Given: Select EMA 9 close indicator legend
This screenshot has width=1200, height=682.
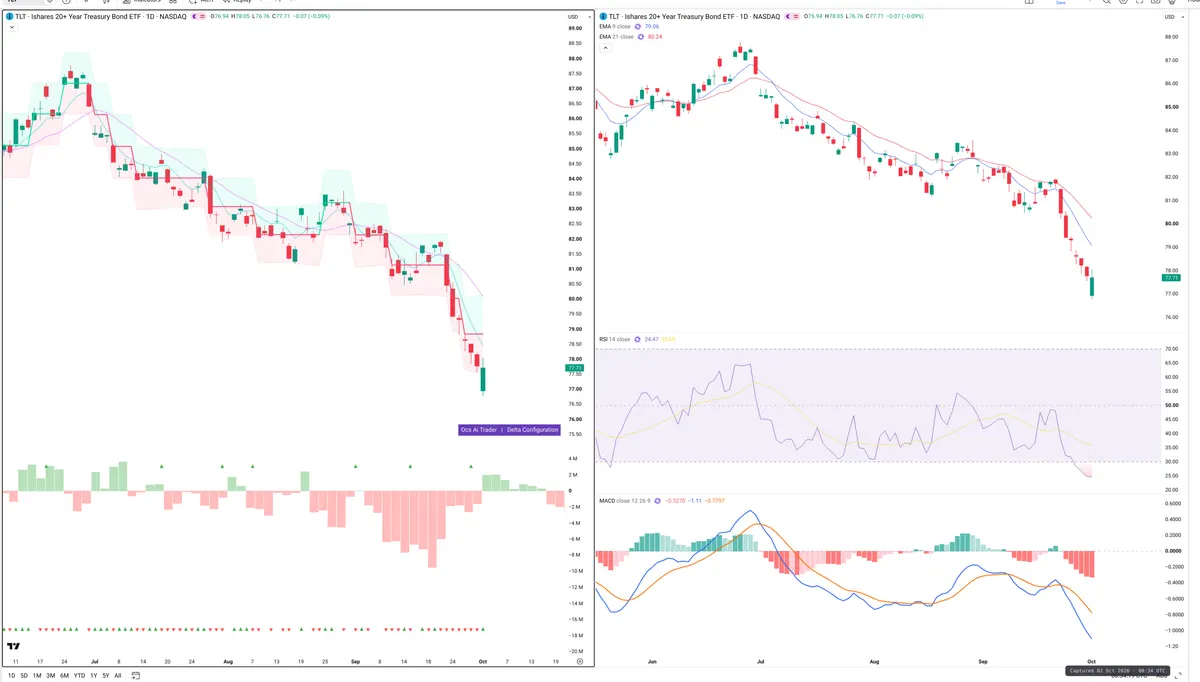Looking at the screenshot, I should [616, 27].
